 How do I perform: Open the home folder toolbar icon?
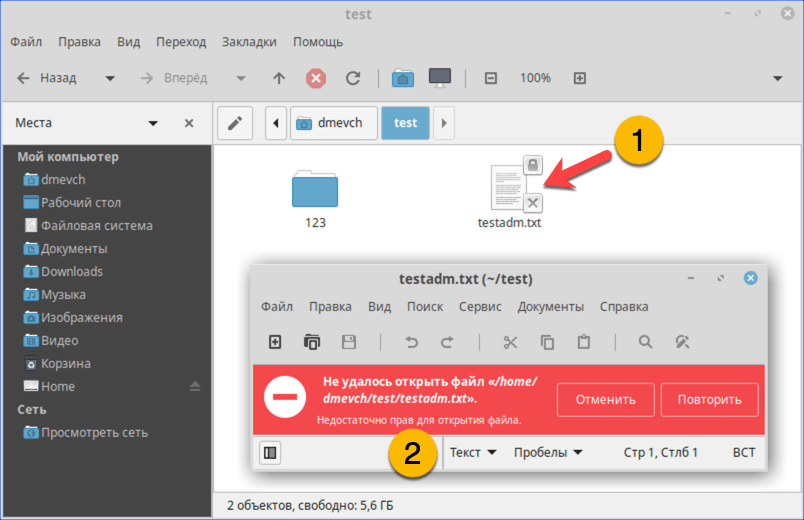click(403, 78)
